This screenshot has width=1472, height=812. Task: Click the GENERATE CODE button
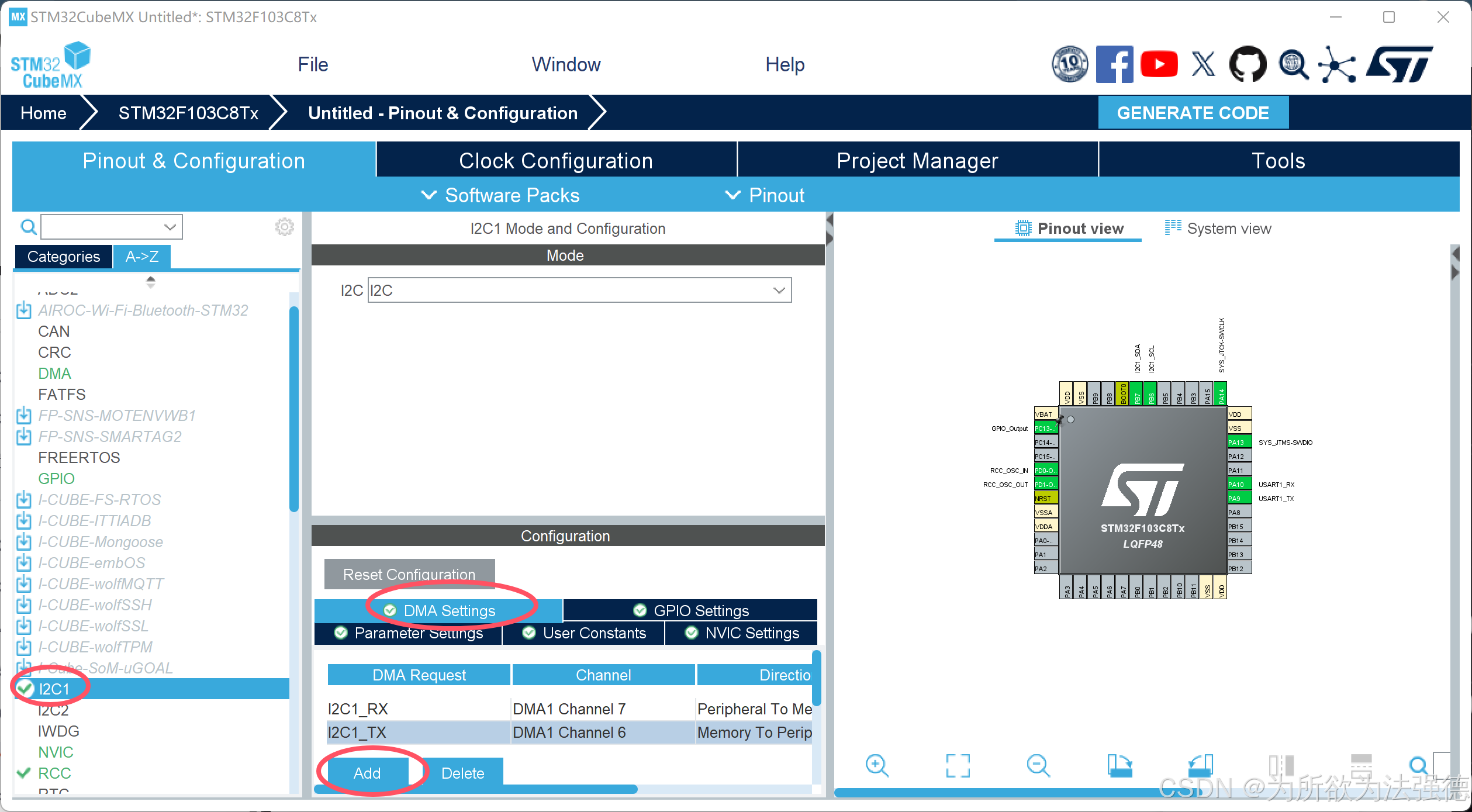1193,113
